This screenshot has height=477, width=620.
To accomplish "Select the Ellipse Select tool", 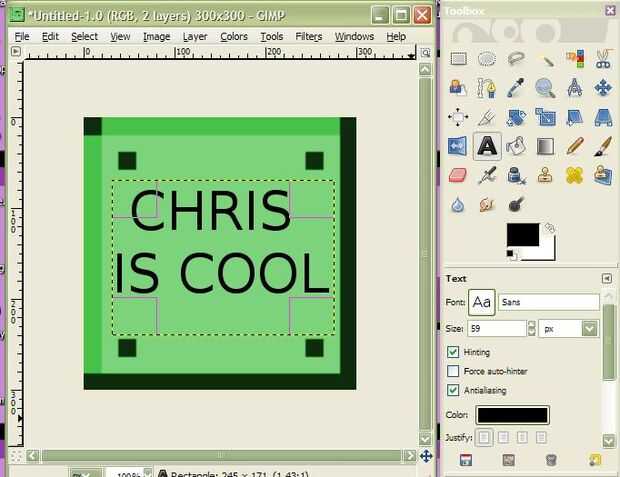I will 487,59.
